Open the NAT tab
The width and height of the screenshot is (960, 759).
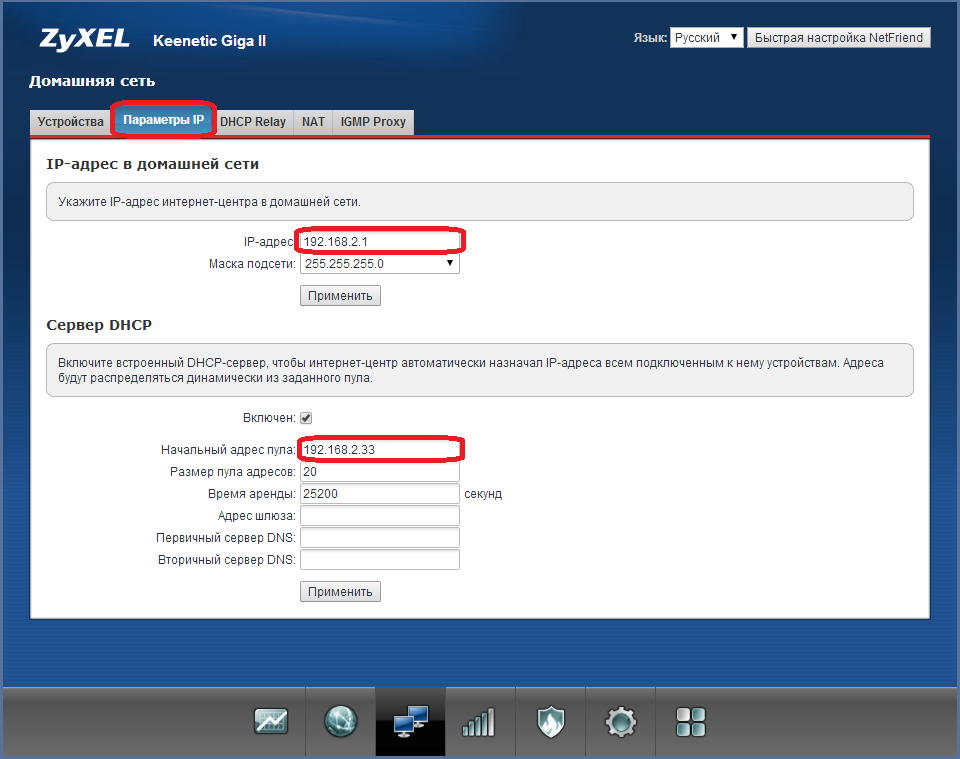pos(313,122)
